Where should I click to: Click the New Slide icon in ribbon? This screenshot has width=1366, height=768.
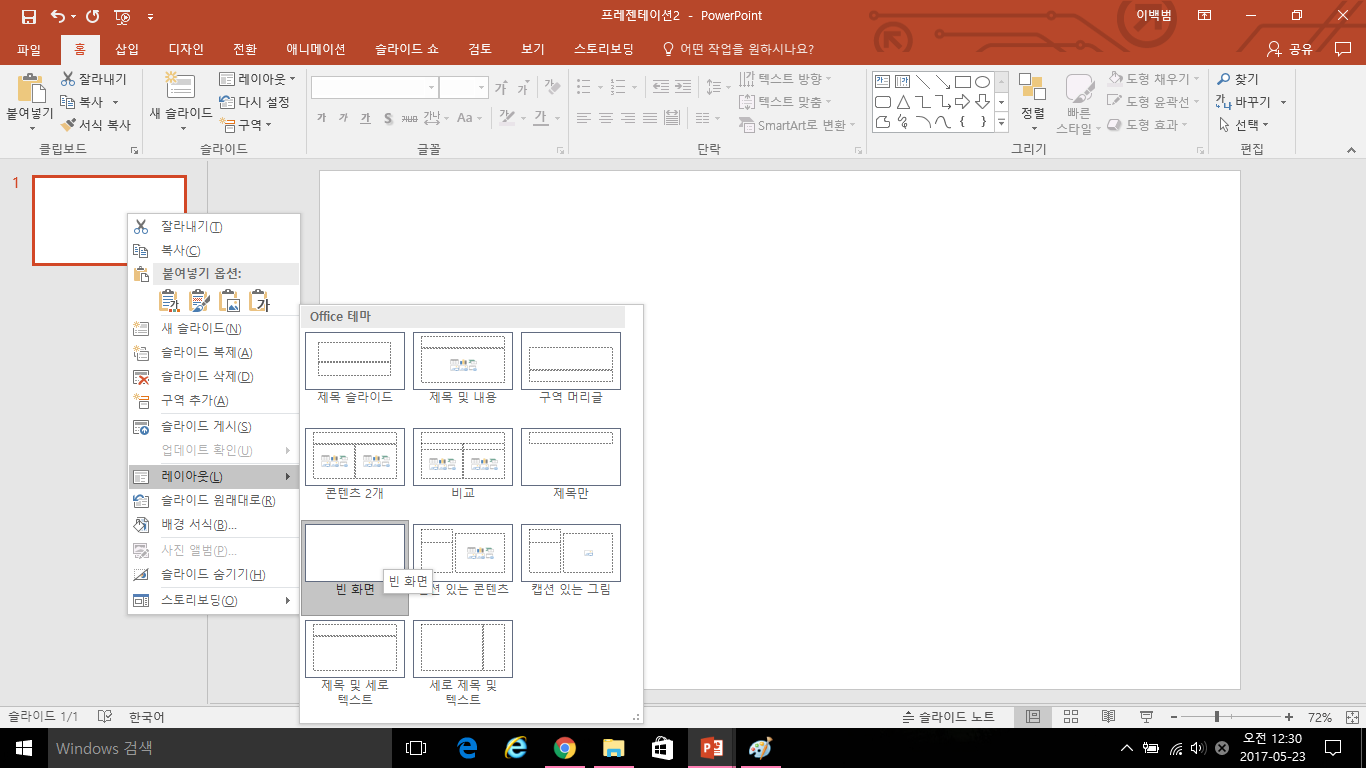pos(180,86)
